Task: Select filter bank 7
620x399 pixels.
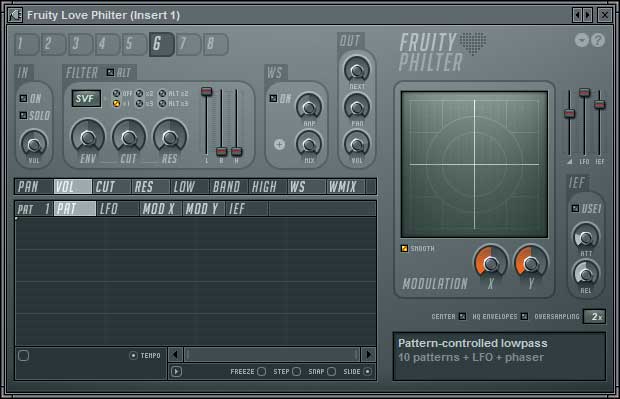Action: click(189, 44)
